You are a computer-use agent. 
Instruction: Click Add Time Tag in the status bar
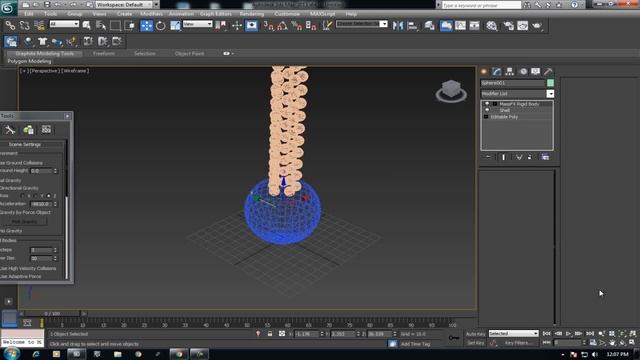[416, 344]
